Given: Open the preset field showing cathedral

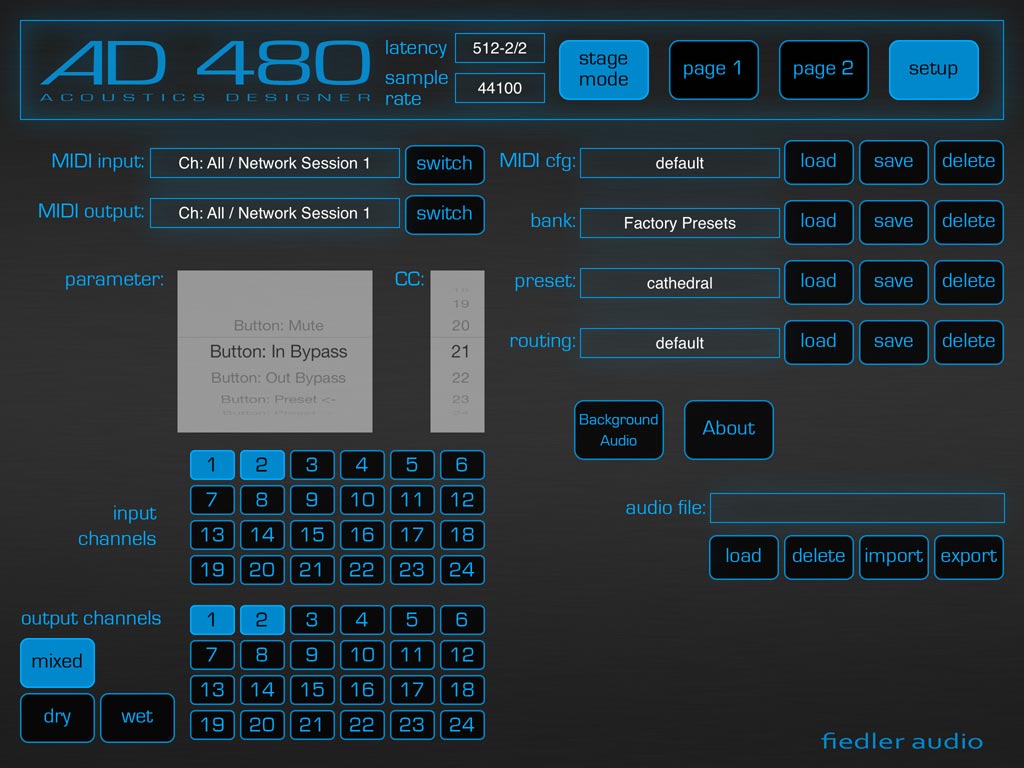Looking at the screenshot, I should (679, 283).
